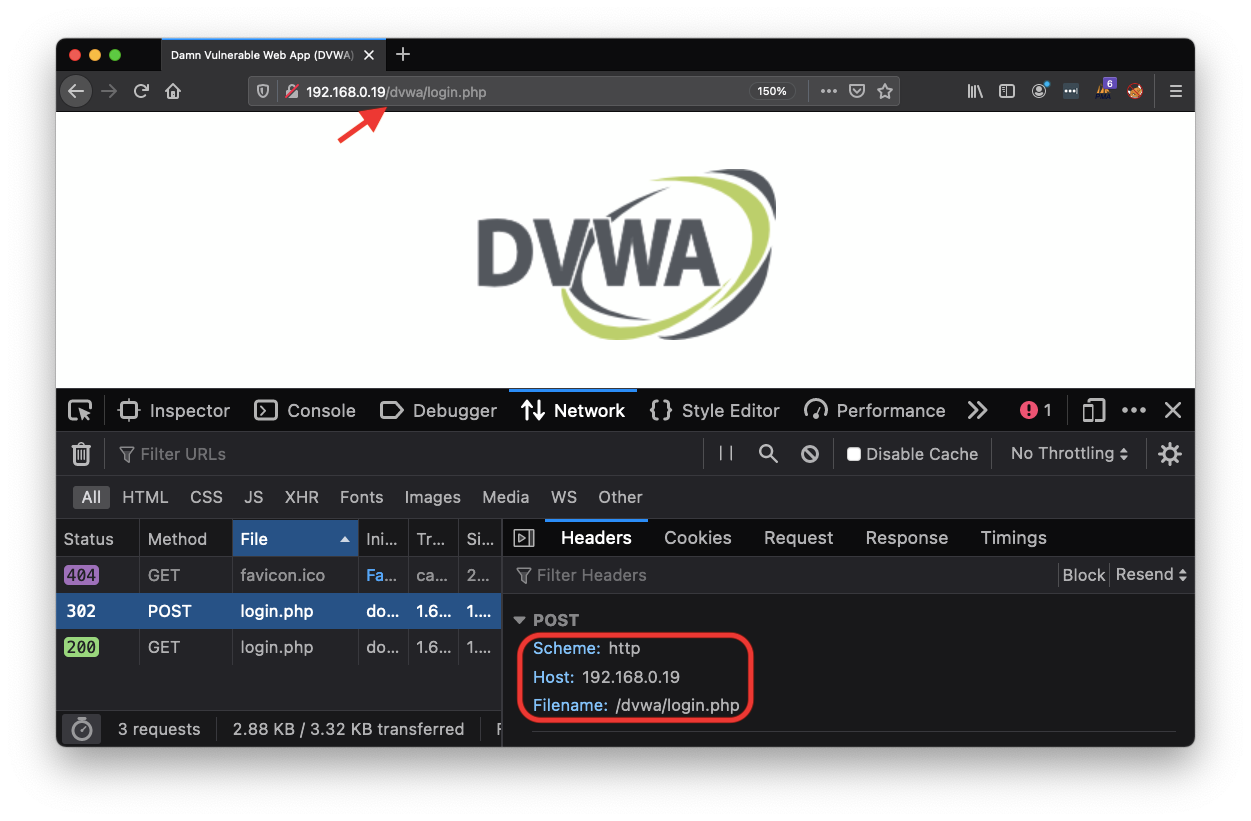Click the Filter URLs input field
Viewport: 1251px width, 821px height.
tap(400, 454)
